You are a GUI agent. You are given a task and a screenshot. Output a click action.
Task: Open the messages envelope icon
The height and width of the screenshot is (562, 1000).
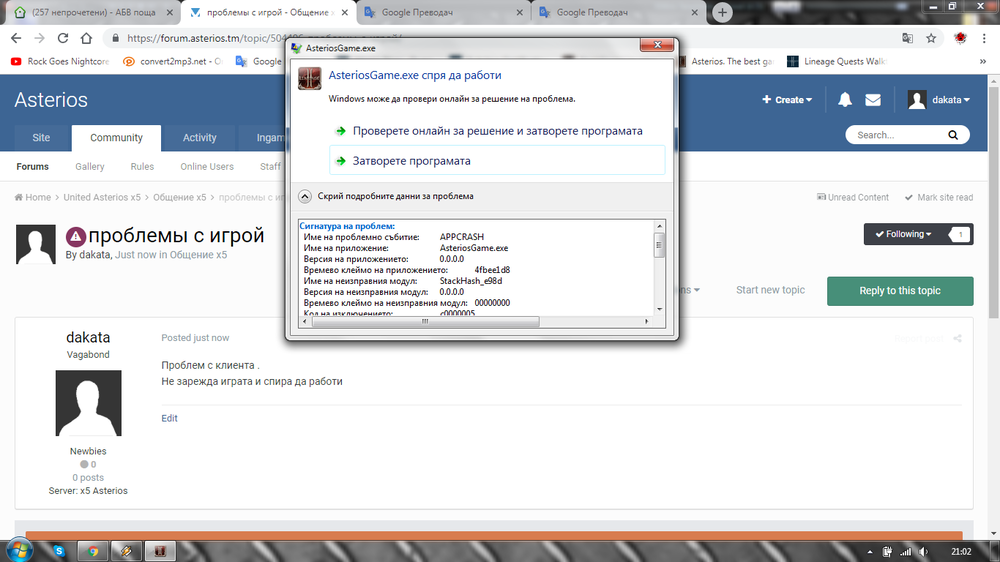click(873, 100)
